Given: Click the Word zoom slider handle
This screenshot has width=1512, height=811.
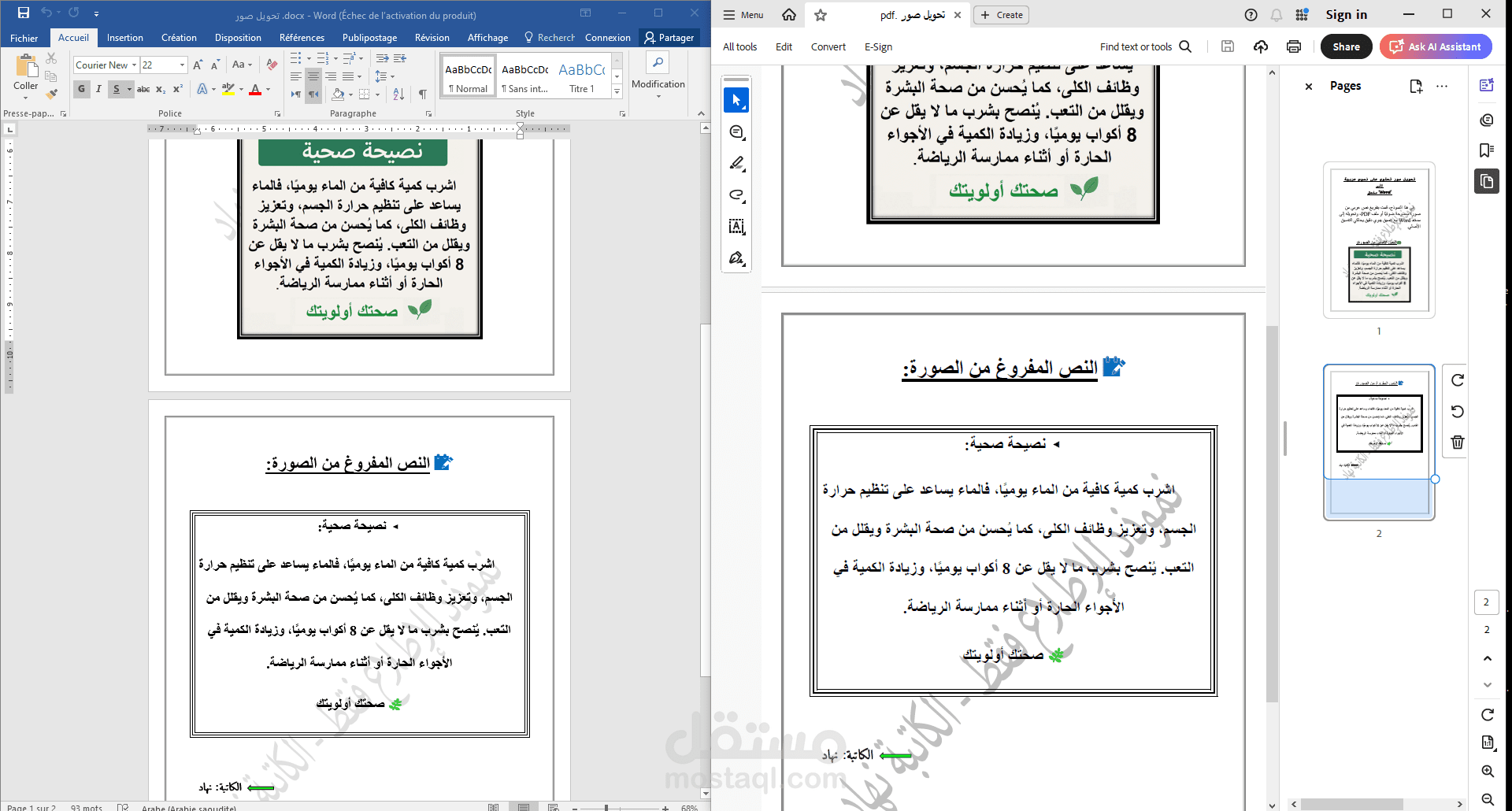Looking at the screenshot, I should [x=606, y=807].
